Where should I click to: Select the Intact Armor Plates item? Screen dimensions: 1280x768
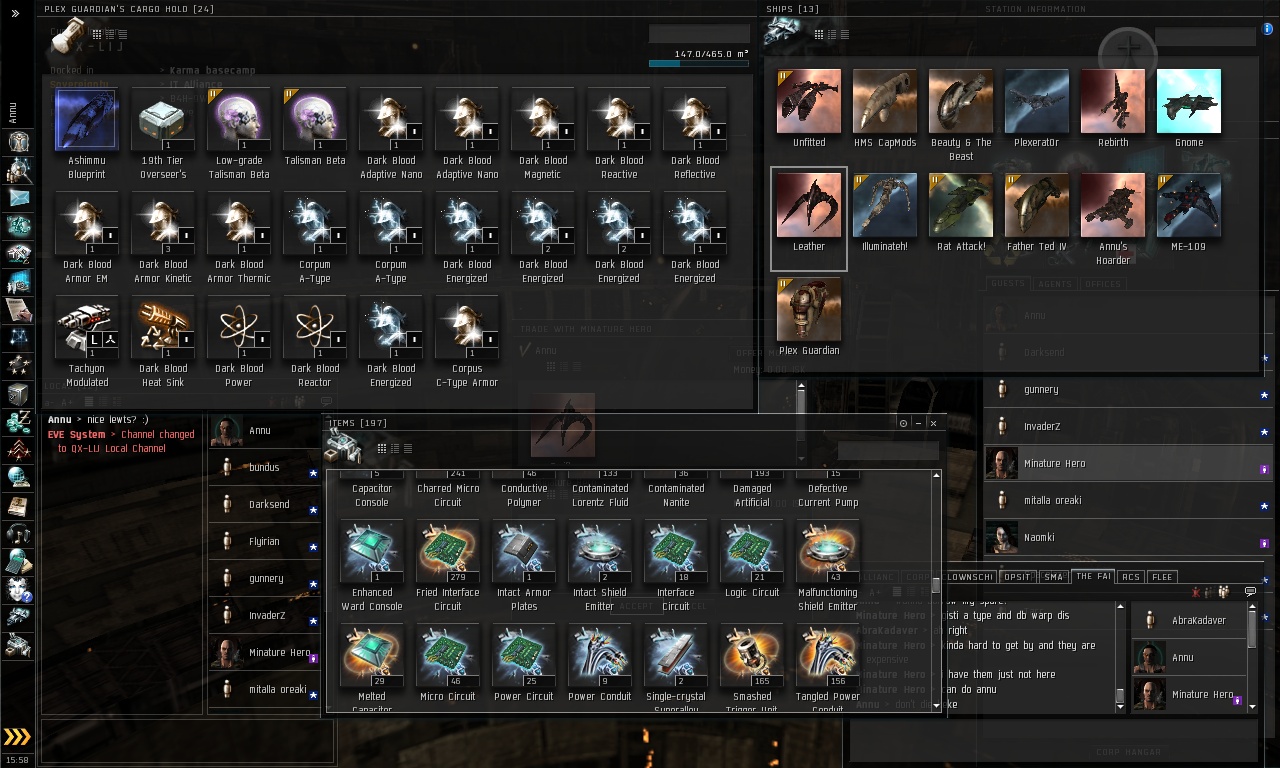click(524, 552)
